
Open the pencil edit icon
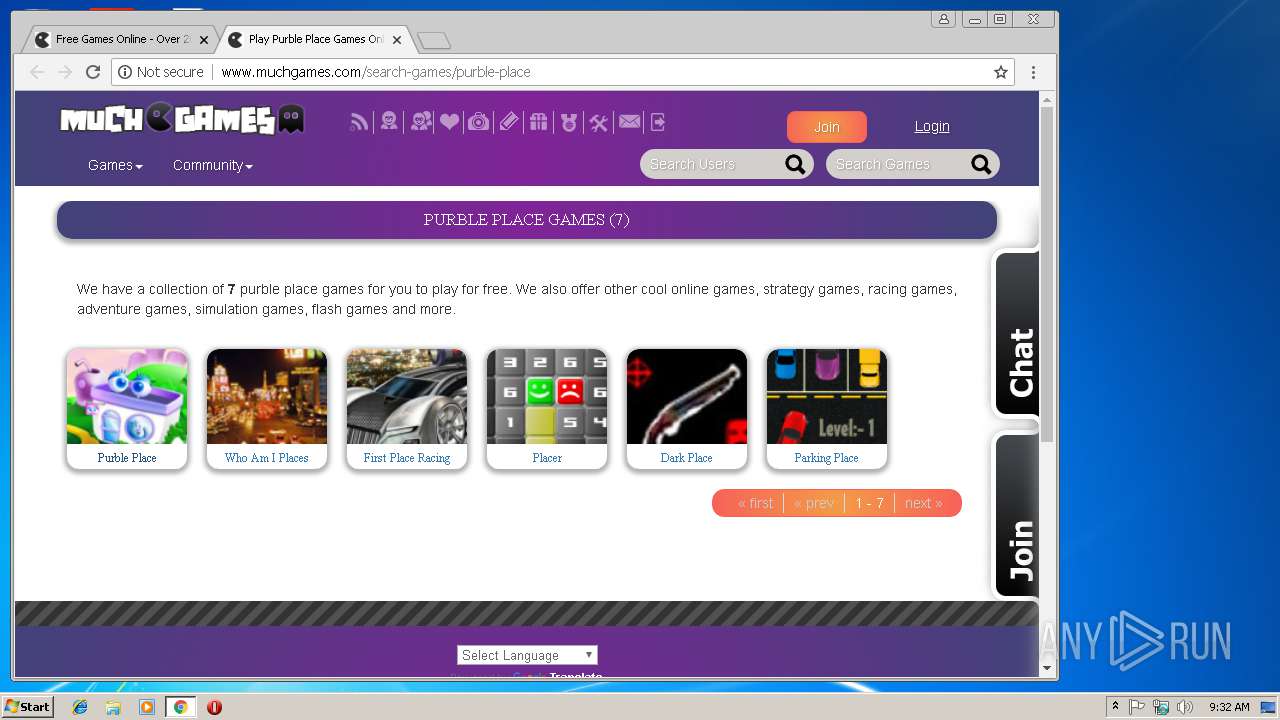click(509, 122)
